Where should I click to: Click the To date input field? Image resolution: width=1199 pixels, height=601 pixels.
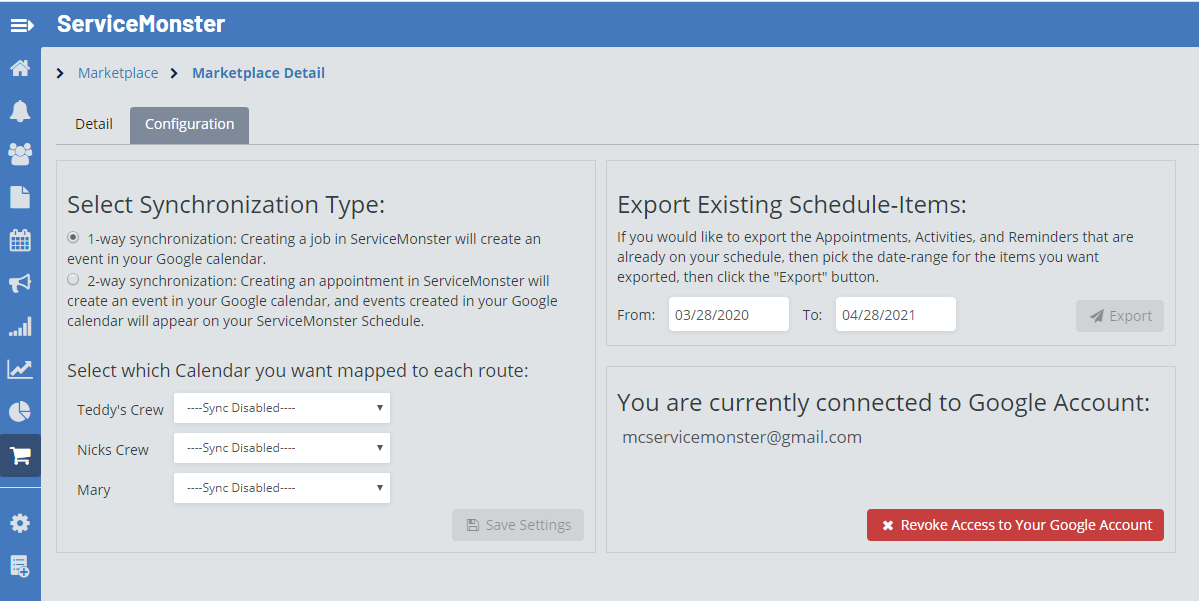coord(895,315)
